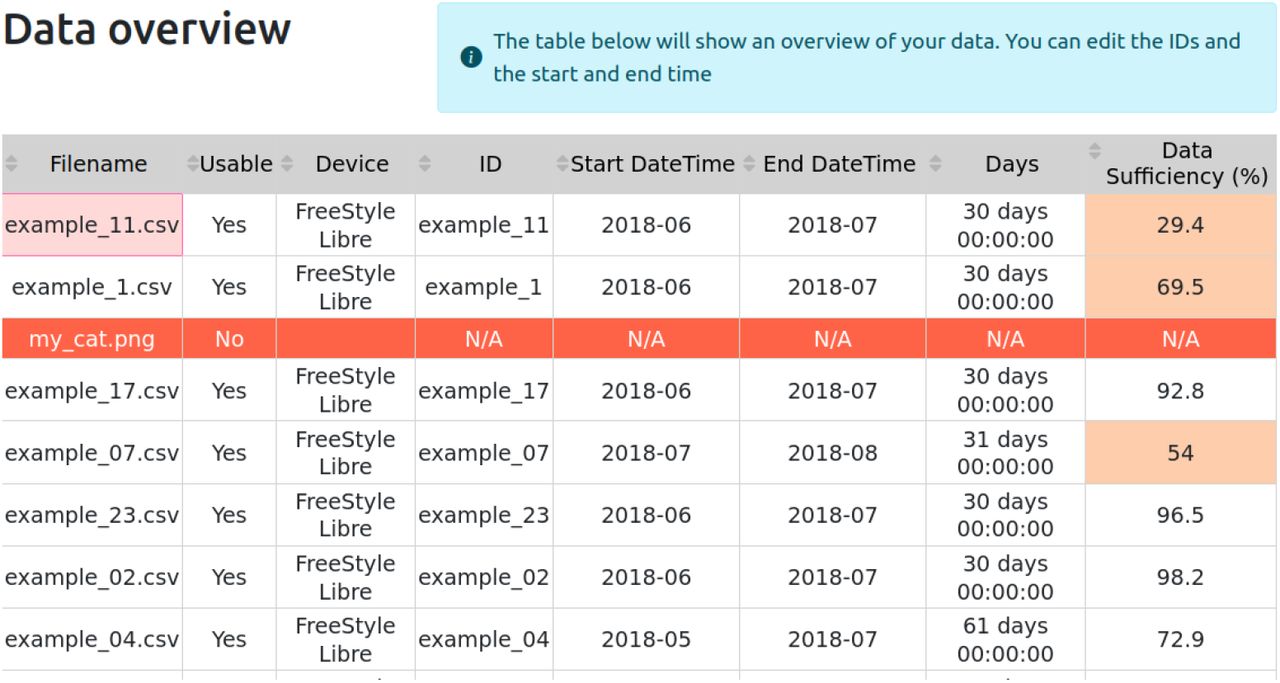Edit the ID cell example_23
Screen dimensions: 1280x683
[x=484, y=515]
